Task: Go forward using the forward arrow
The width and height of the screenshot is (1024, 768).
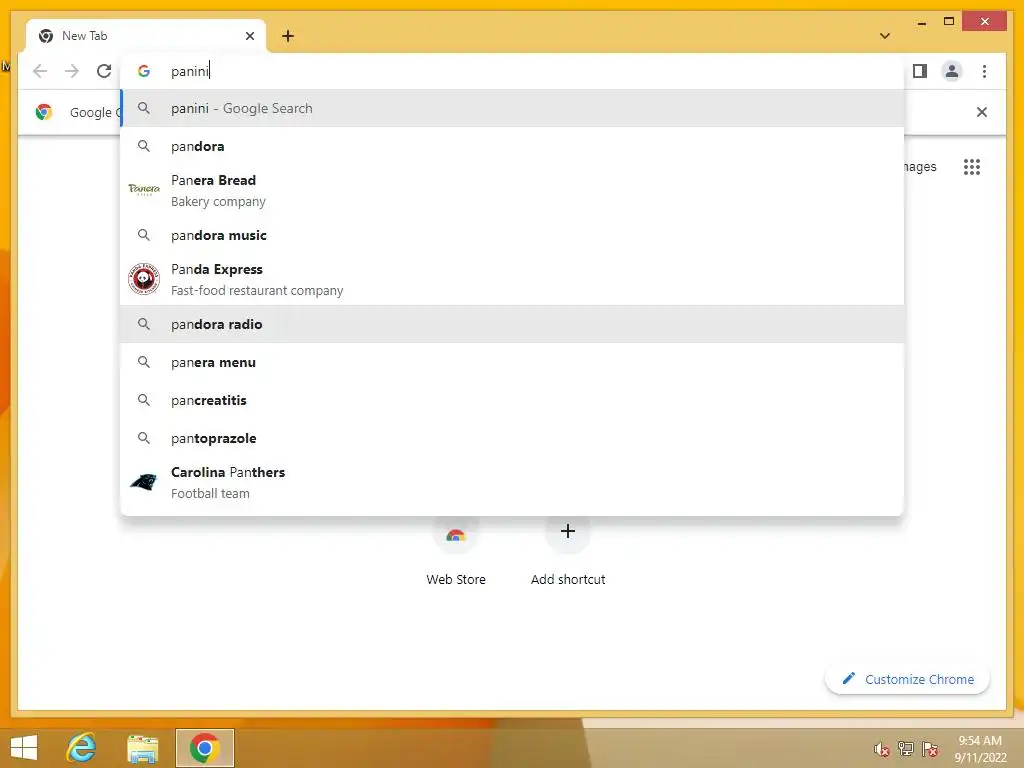Action: 72,71
